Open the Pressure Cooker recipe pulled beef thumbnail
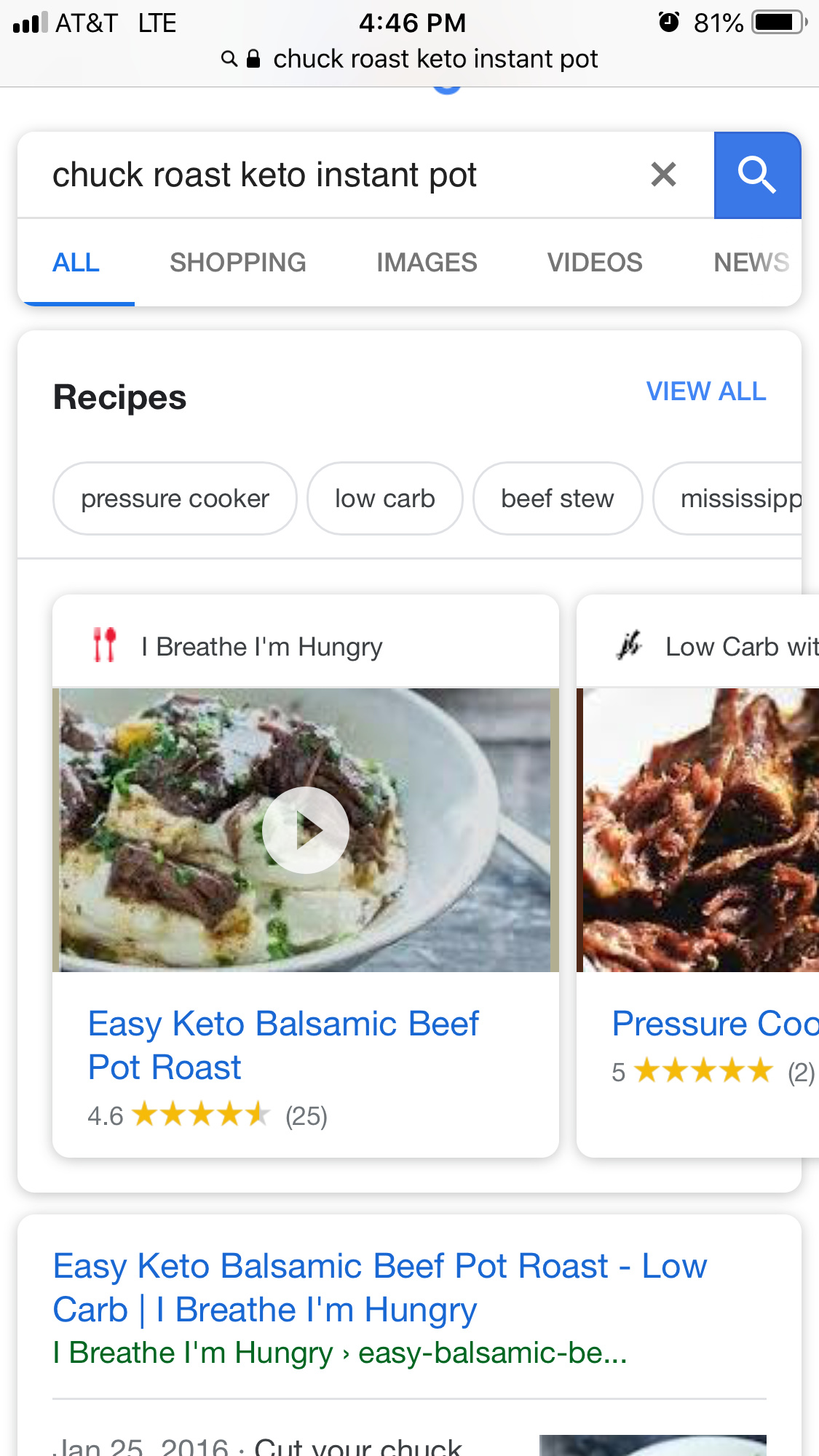819x1456 pixels. [x=698, y=830]
